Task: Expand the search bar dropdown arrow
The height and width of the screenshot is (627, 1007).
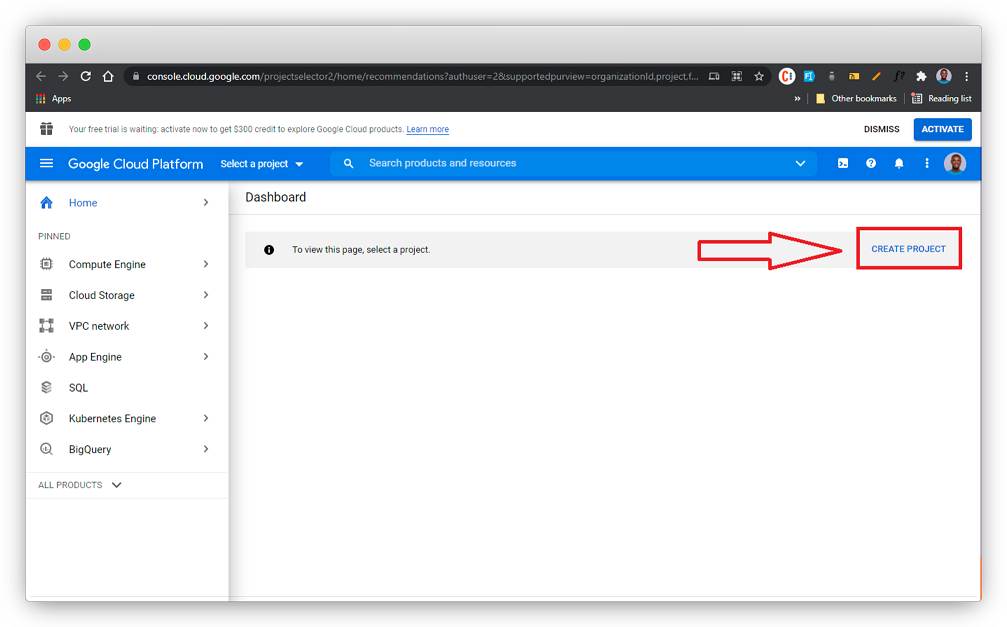Action: tap(800, 163)
